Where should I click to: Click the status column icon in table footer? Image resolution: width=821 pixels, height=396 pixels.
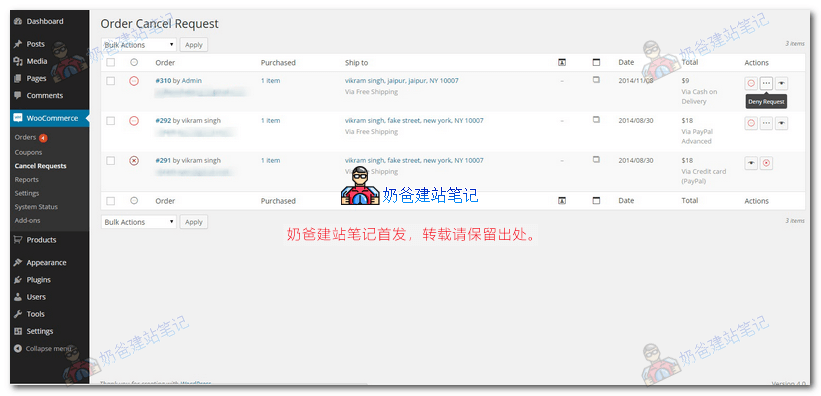[134, 201]
